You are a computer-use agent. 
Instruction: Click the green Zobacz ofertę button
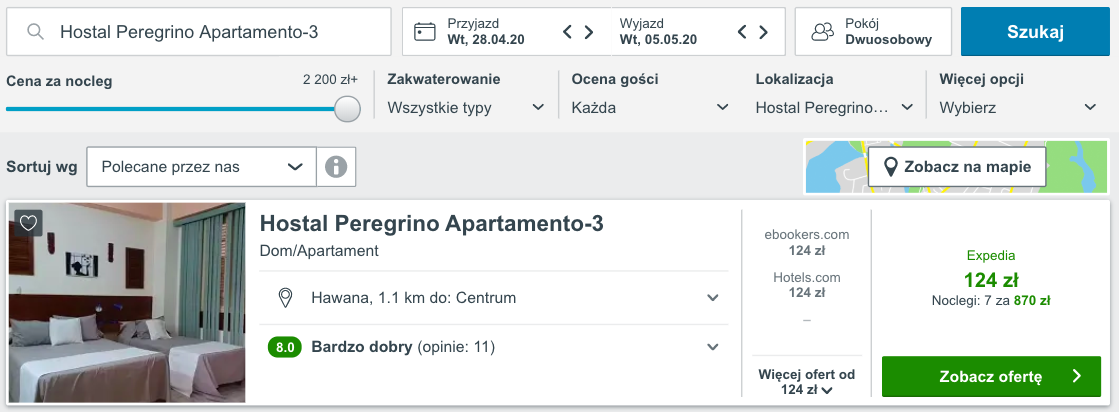pyautogui.click(x=991, y=376)
